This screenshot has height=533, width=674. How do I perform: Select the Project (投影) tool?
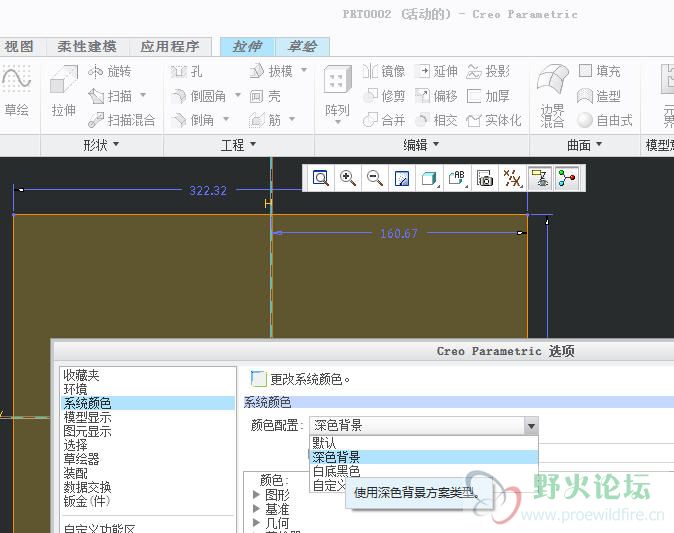point(488,71)
